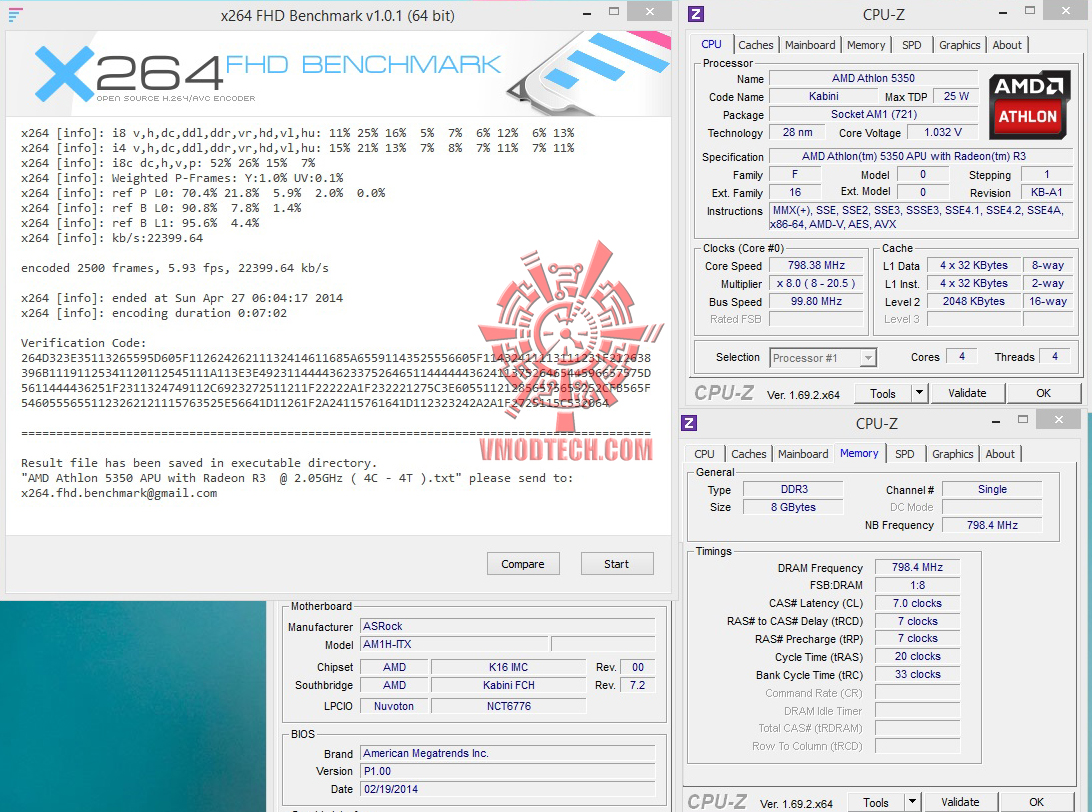Open the Graphics tab in top CPU-Z window
1092x812 pixels.
[x=959, y=45]
